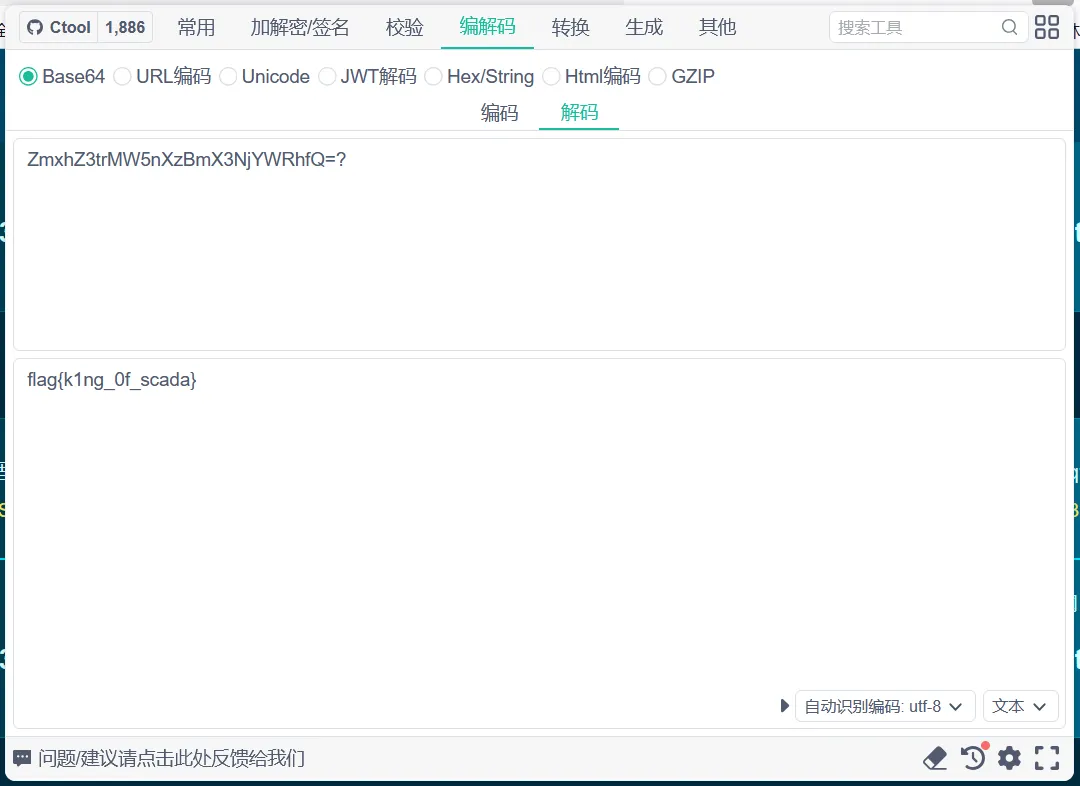
Task: Expand the triangle beside encoding selector
Action: click(785, 706)
